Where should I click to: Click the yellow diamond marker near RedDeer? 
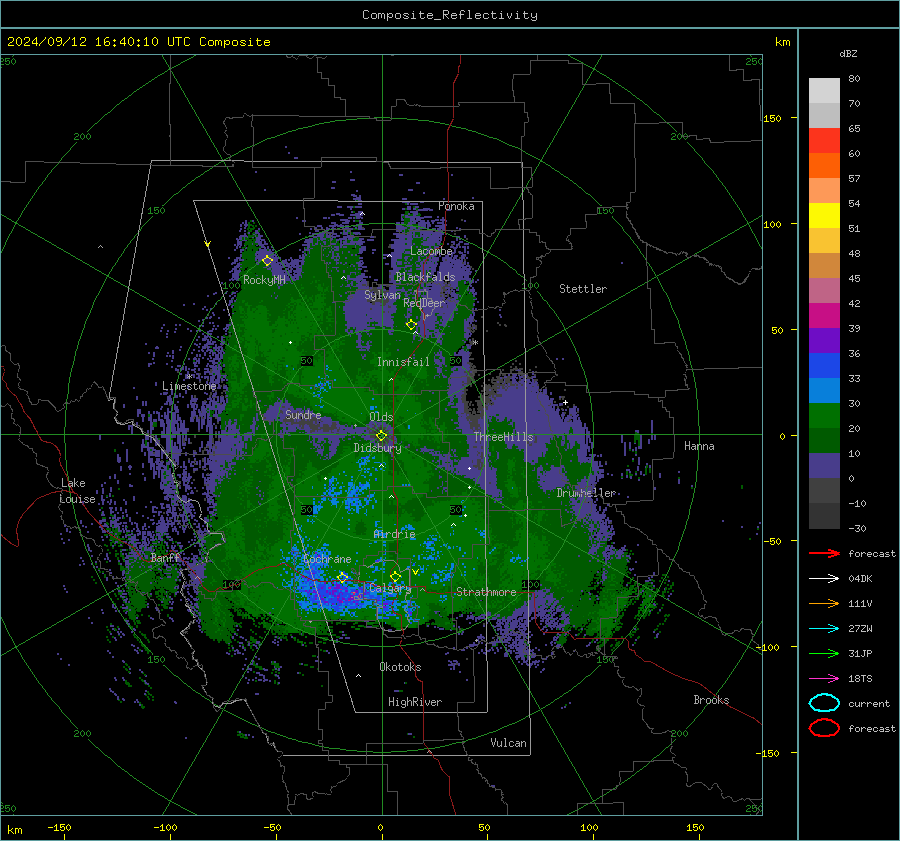[x=411, y=325]
